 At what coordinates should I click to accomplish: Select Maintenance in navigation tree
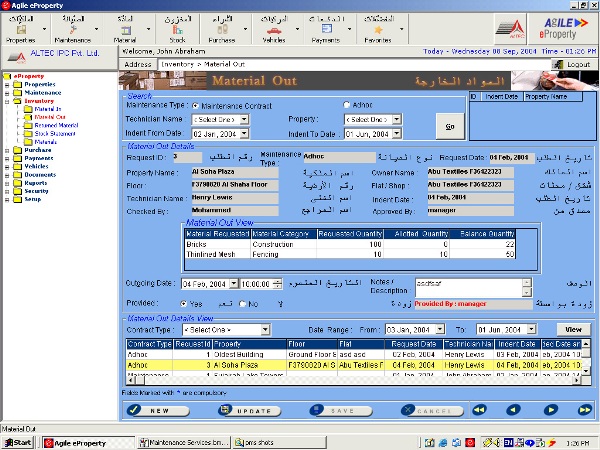tap(43, 93)
